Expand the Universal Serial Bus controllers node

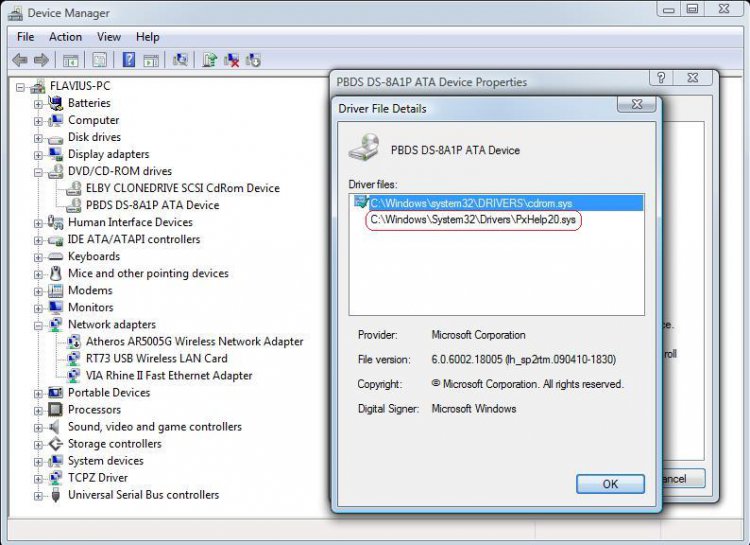tap(38, 495)
